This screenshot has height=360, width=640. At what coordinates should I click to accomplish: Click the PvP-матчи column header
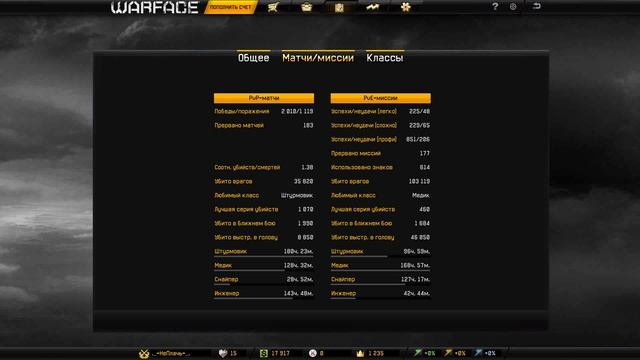click(x=264, y=98)
